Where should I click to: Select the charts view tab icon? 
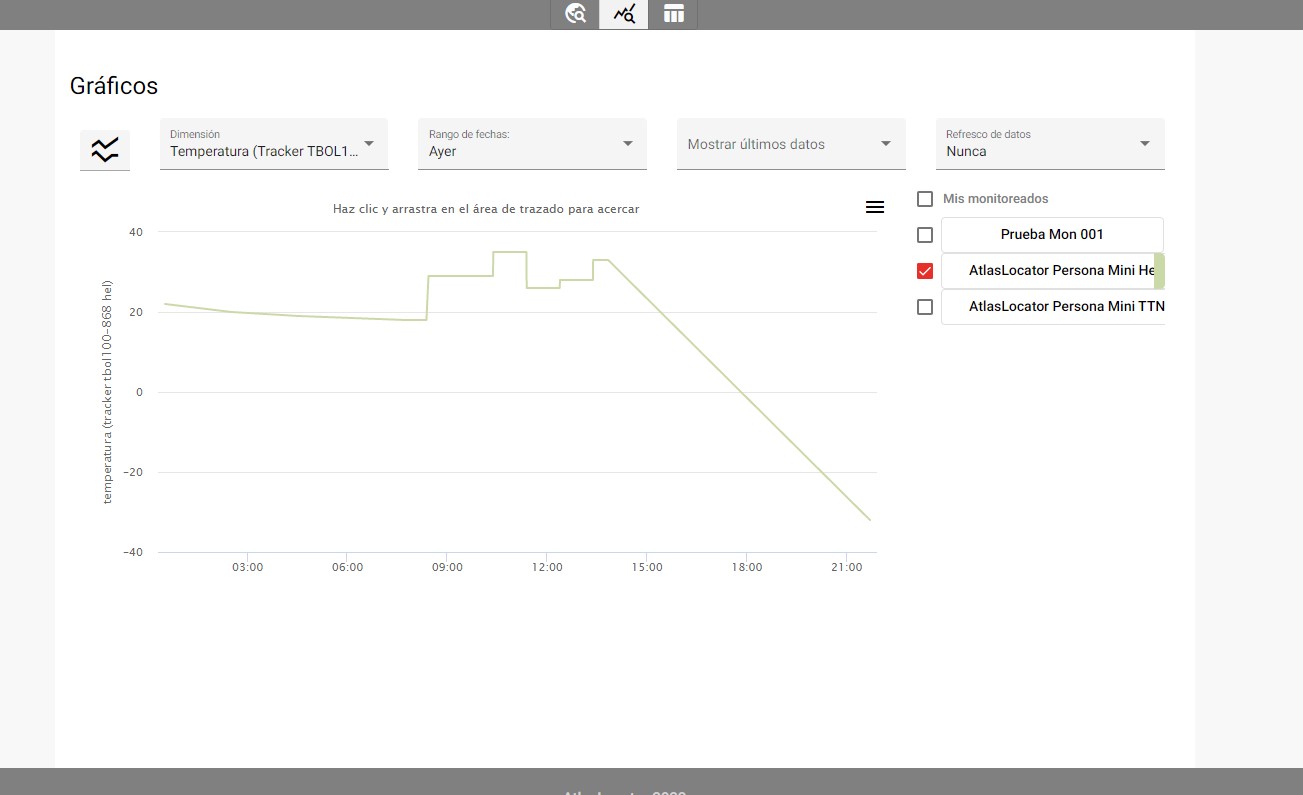pyautogui.click(x=624, y=14)
